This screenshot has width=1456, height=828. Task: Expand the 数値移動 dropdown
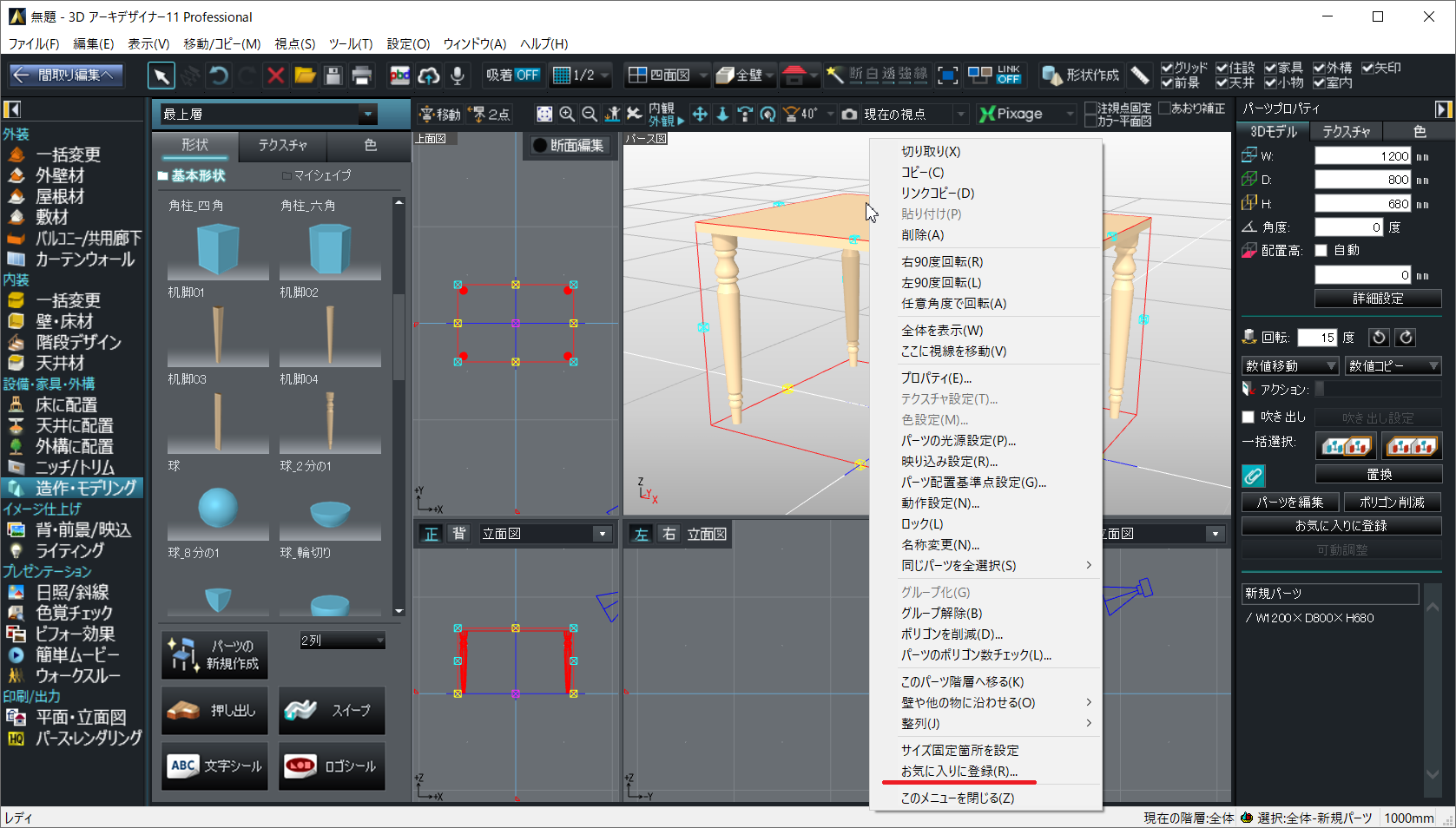tap(1290, 366)
